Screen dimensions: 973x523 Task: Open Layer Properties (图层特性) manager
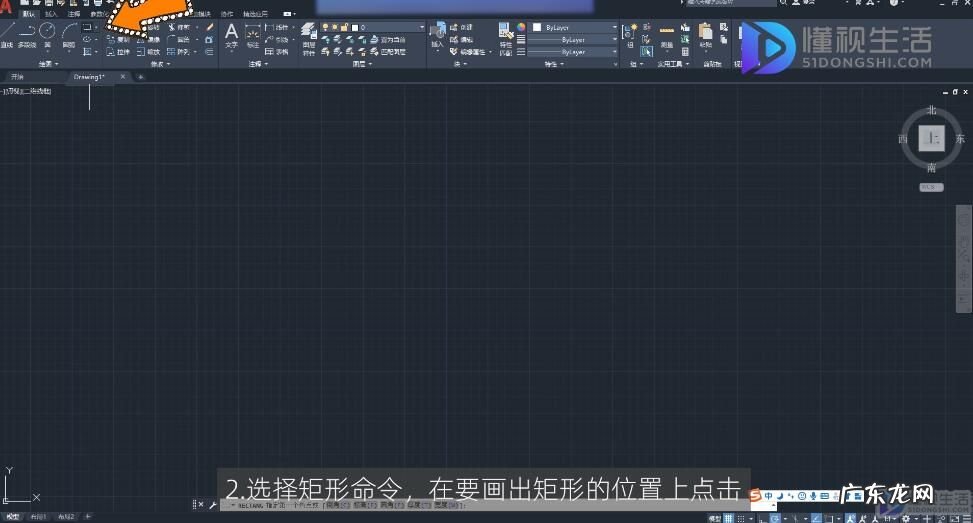(308, 39)
